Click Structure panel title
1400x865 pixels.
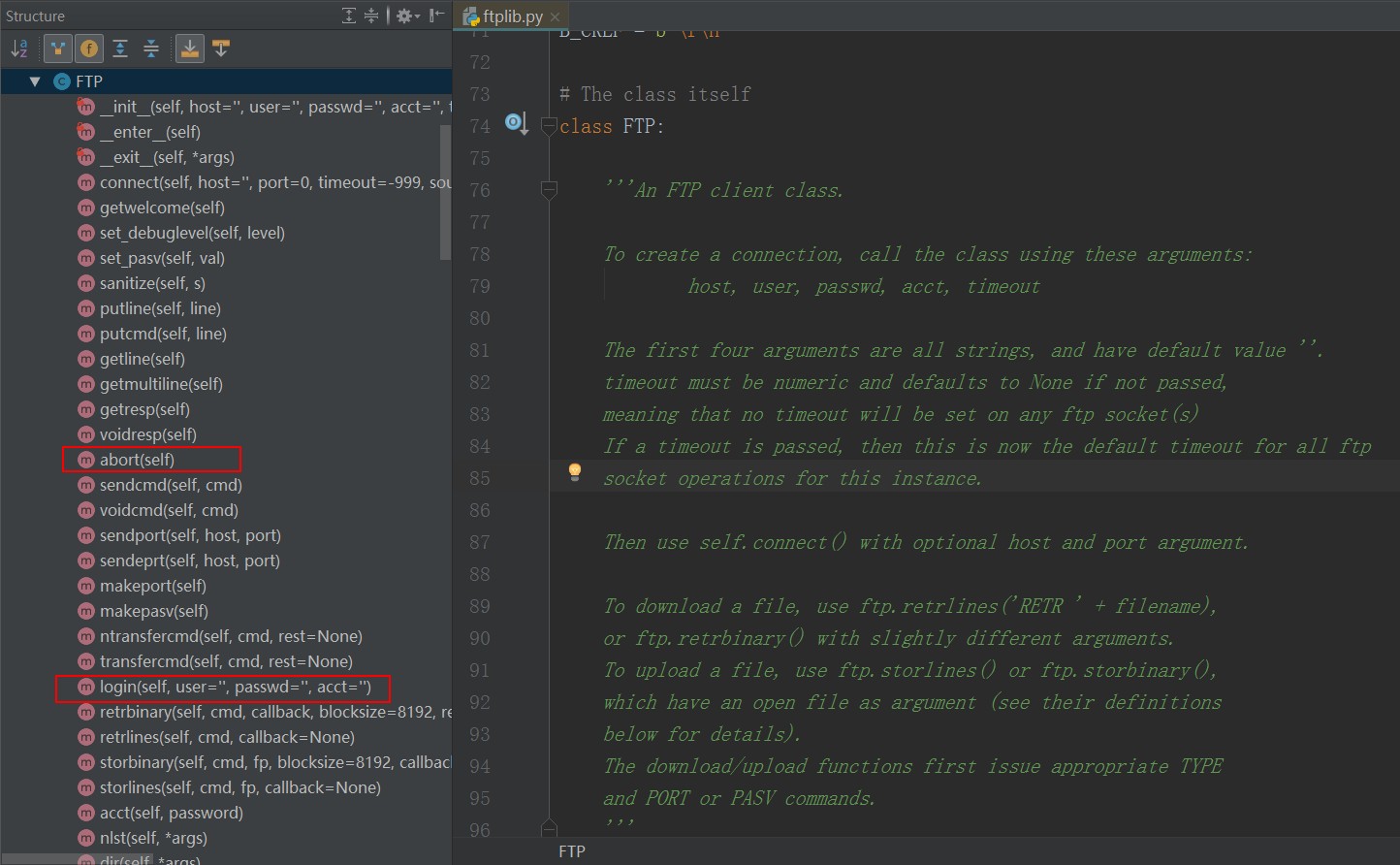(35, 16)
